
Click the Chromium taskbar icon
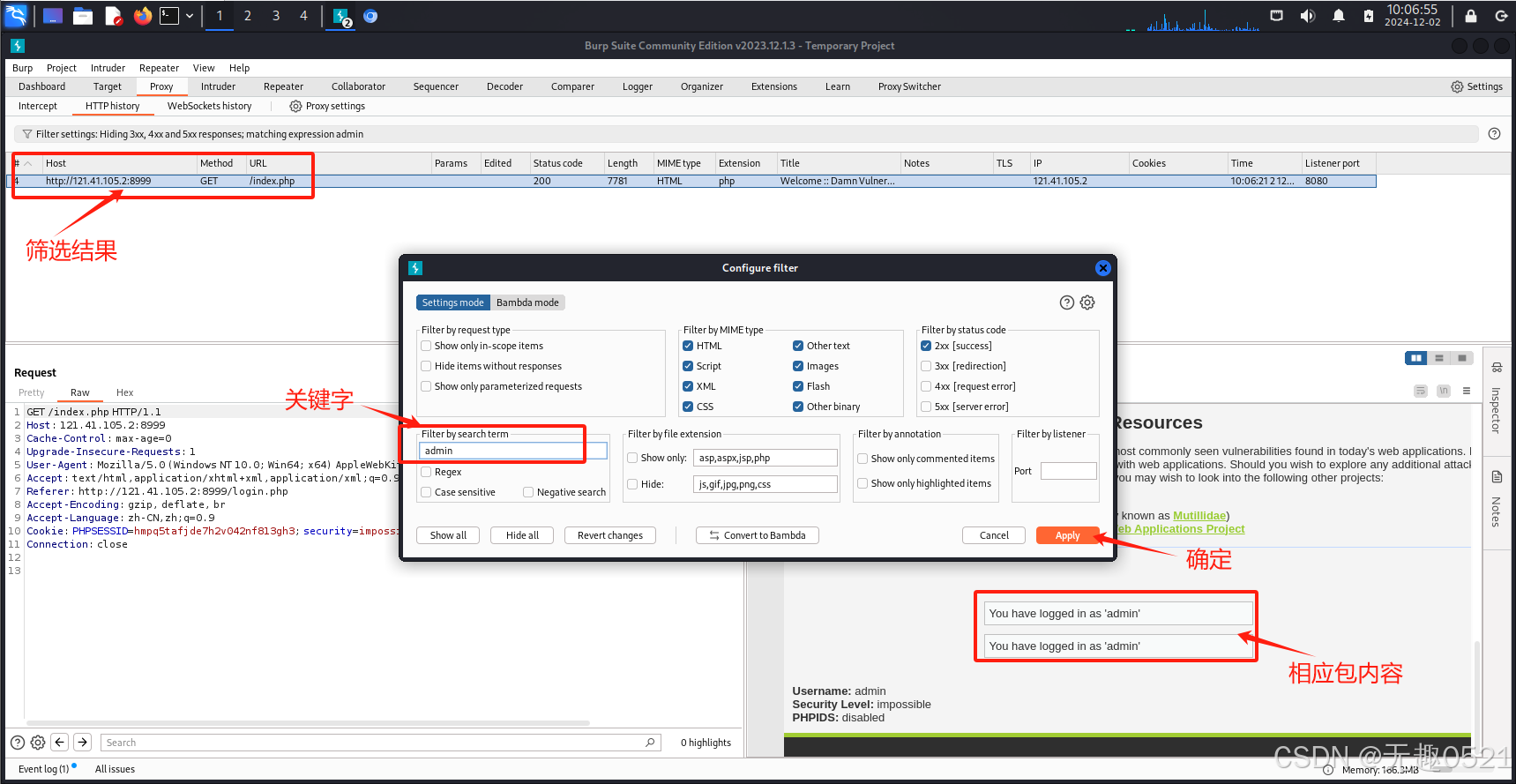click(370, 16)
